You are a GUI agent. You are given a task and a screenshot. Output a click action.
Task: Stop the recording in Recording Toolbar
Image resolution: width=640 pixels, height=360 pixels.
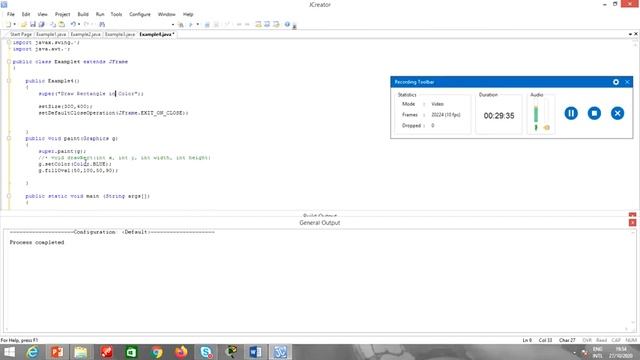click(x=594, y=113)
